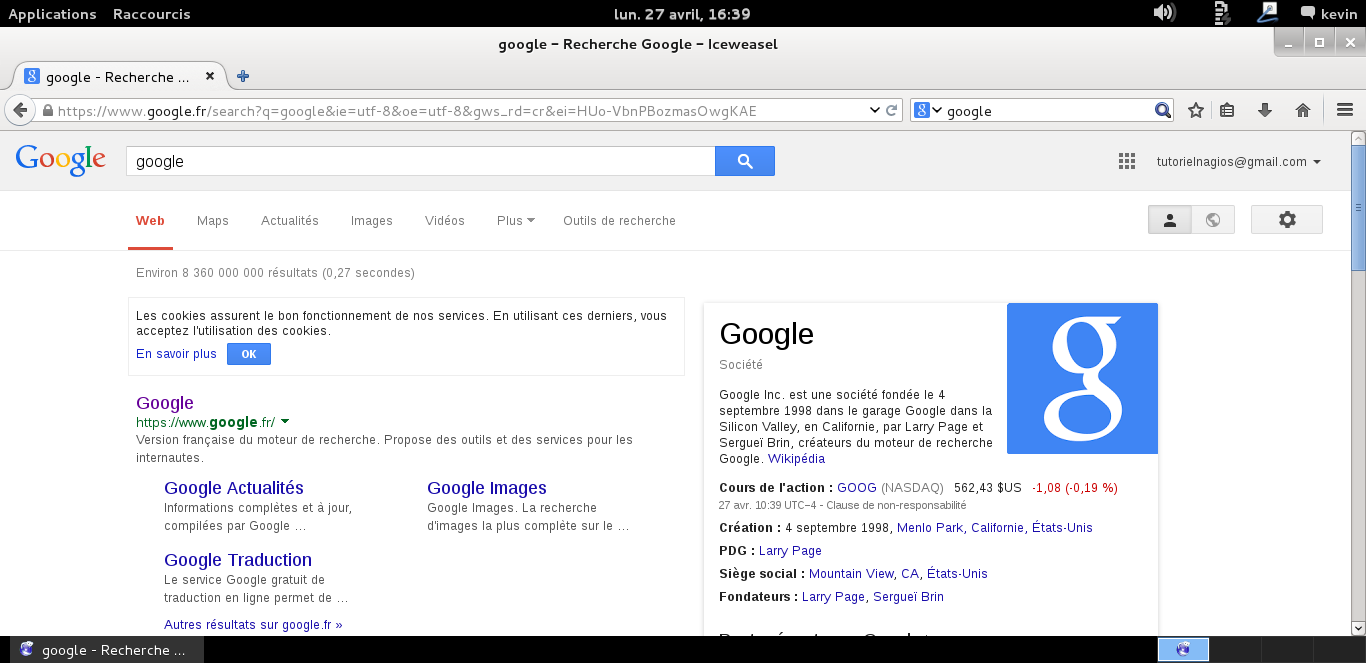Viewport: 1366px width, 663px height.
Task: Click the GOOG stock ticker link
Action: coord(856,488)
